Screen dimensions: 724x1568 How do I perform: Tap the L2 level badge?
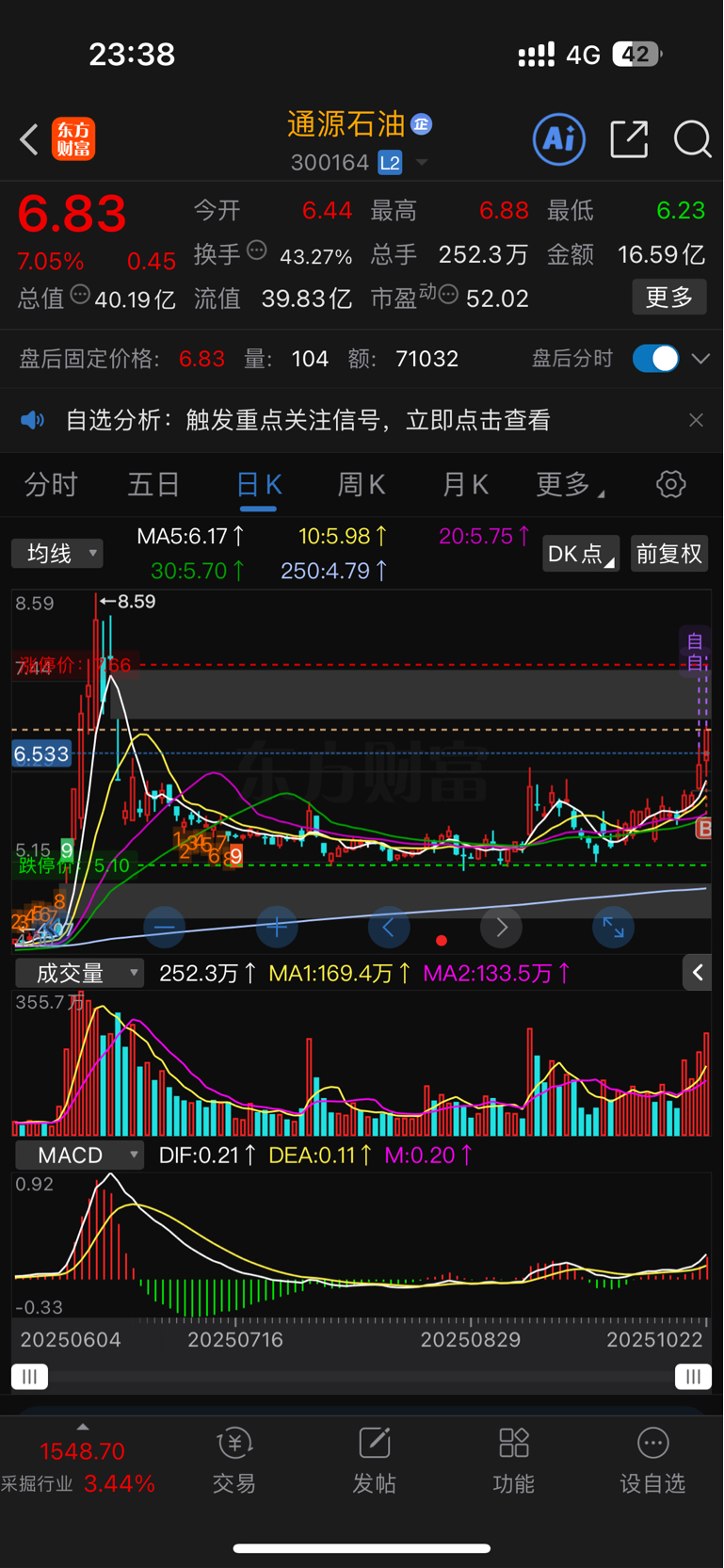390,163
